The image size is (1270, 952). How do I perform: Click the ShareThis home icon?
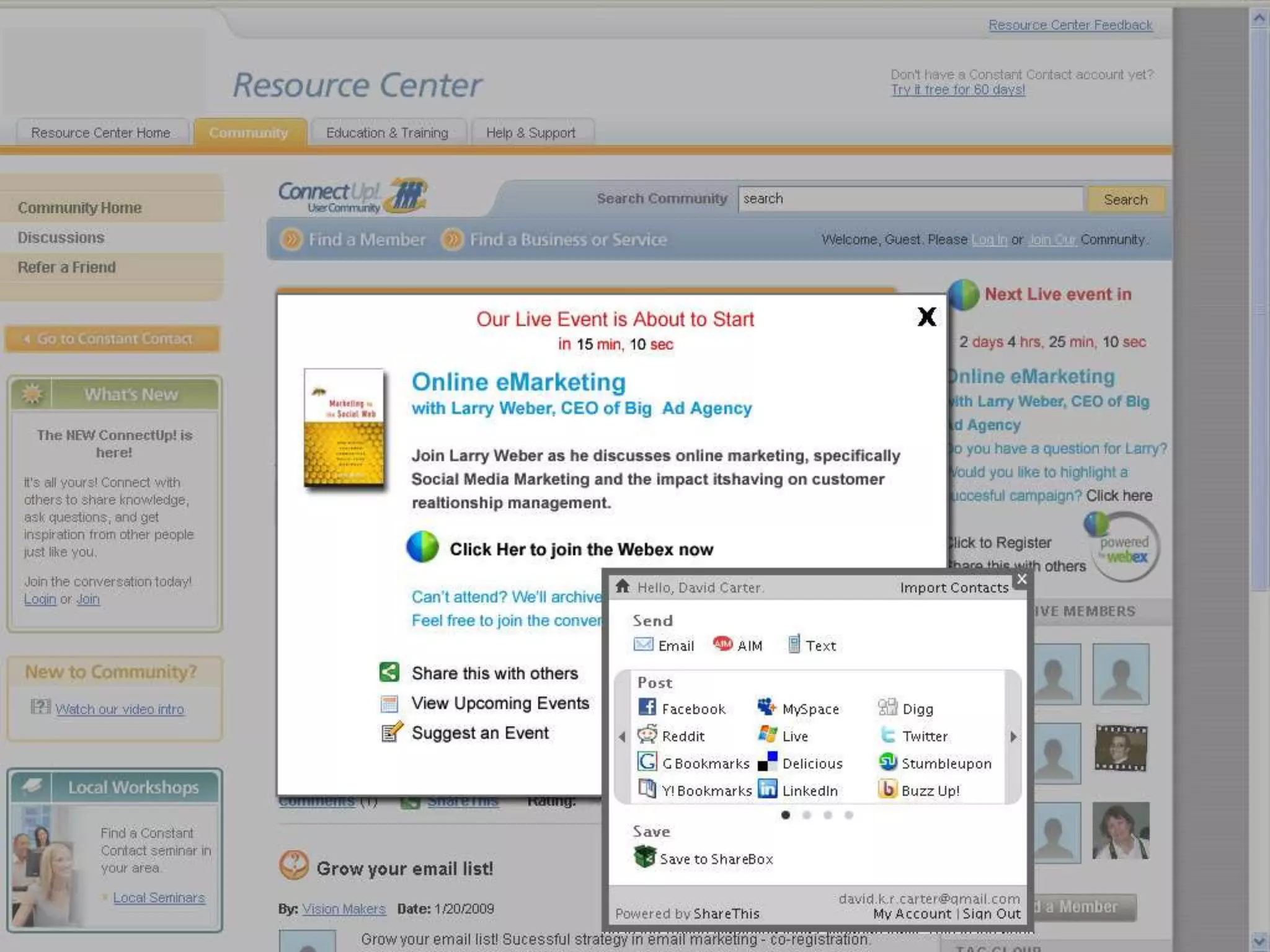623,586
